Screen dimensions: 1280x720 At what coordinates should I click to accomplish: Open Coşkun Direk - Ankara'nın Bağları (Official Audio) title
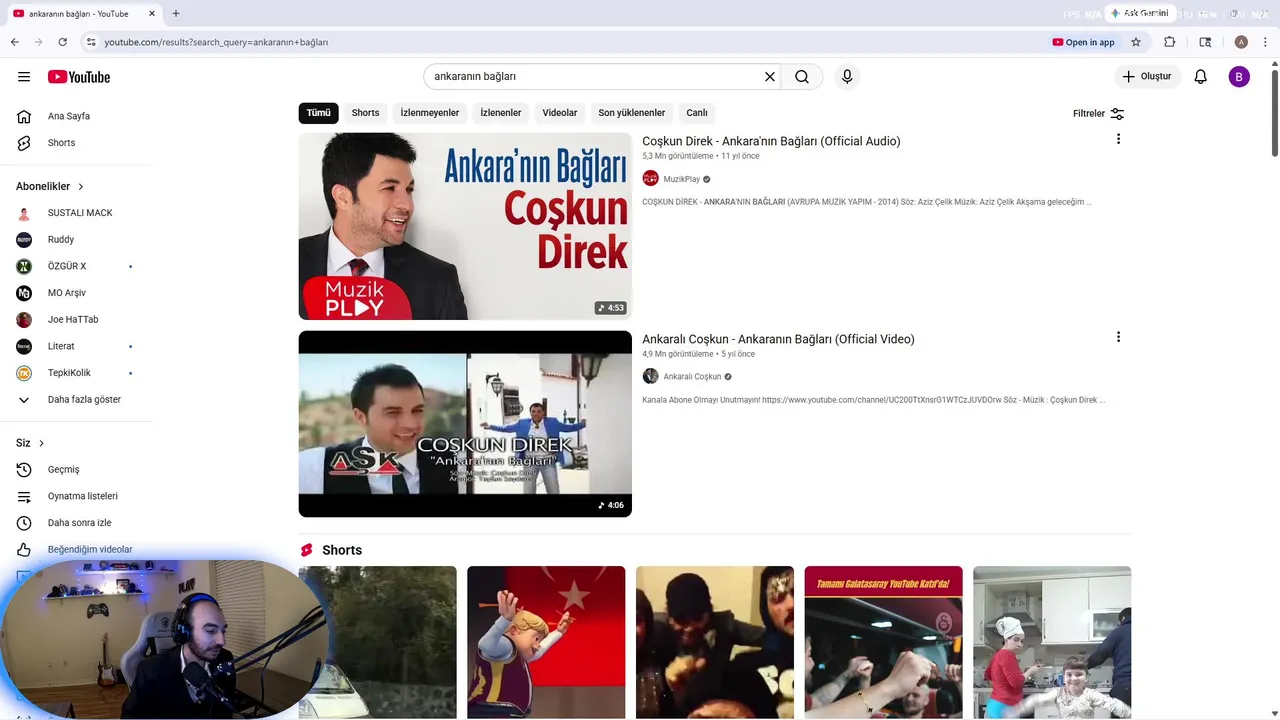771,141
